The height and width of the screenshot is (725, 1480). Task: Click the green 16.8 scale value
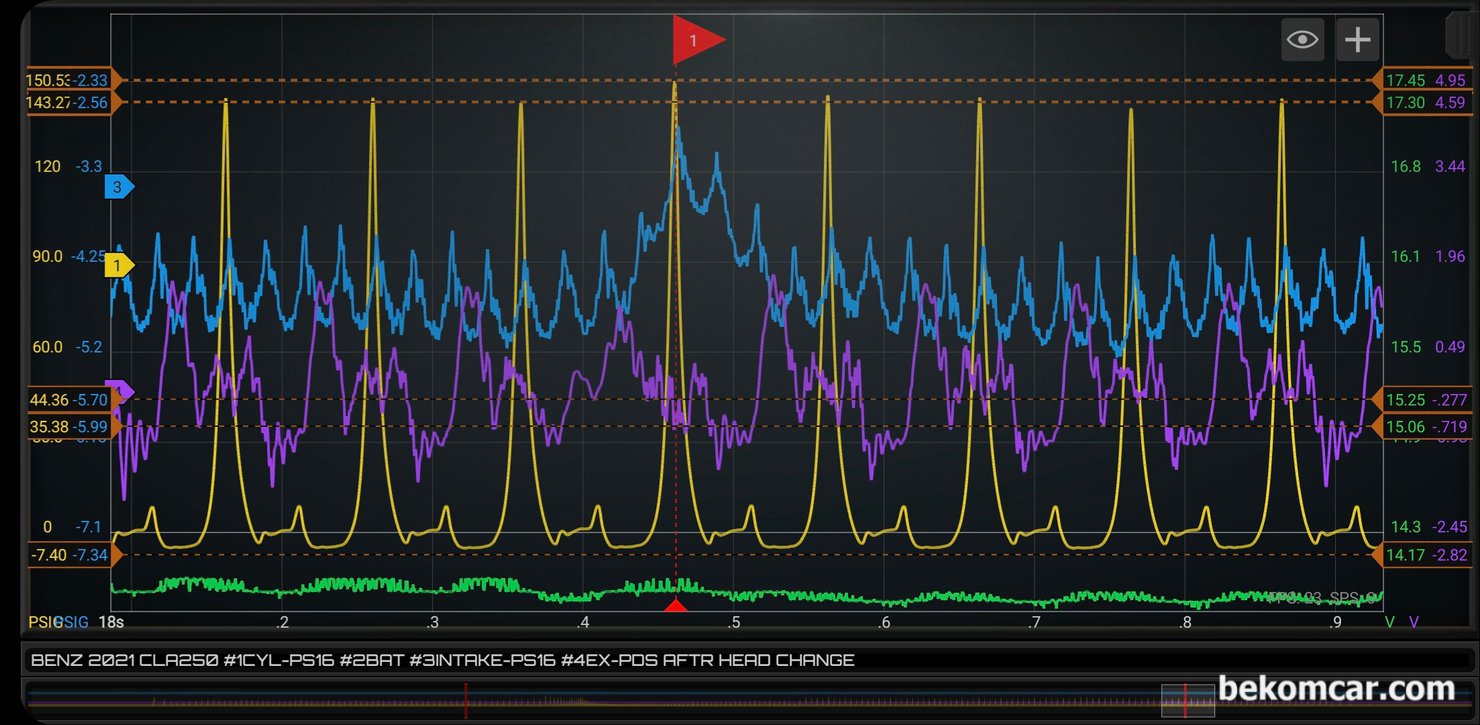(x=1405, y=166)
